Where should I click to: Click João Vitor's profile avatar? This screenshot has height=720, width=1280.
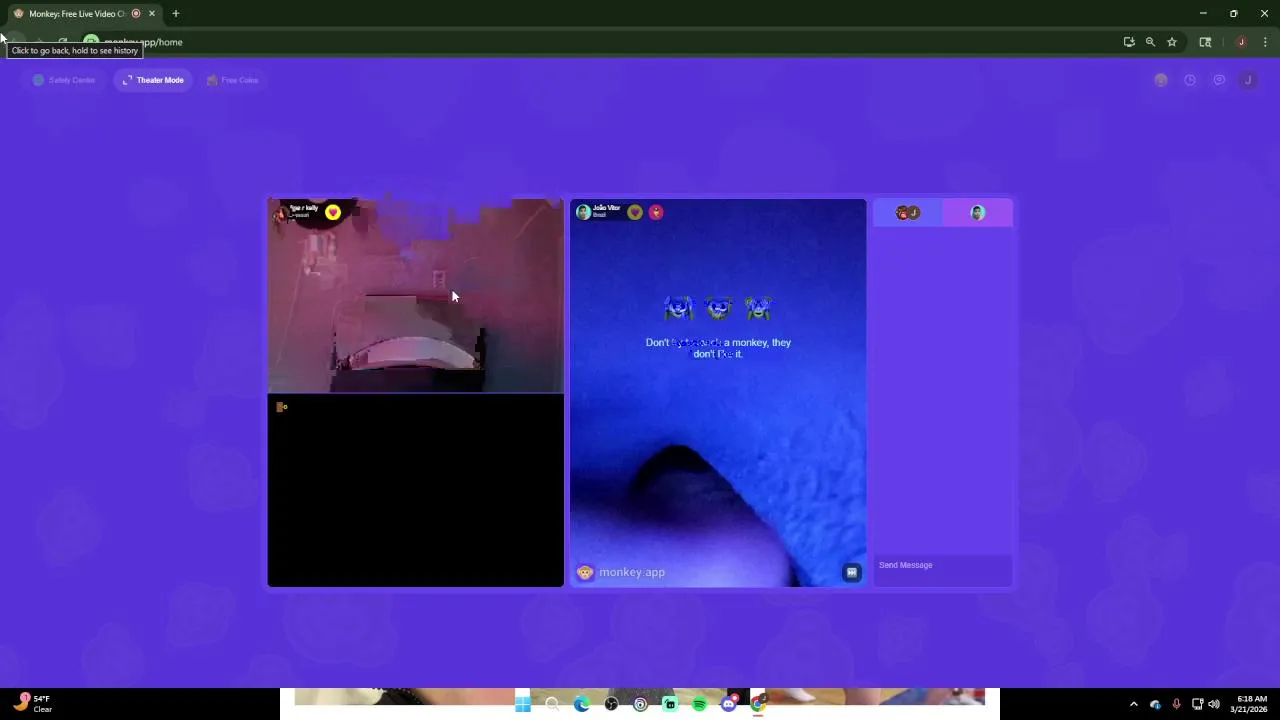click(583, 212)
